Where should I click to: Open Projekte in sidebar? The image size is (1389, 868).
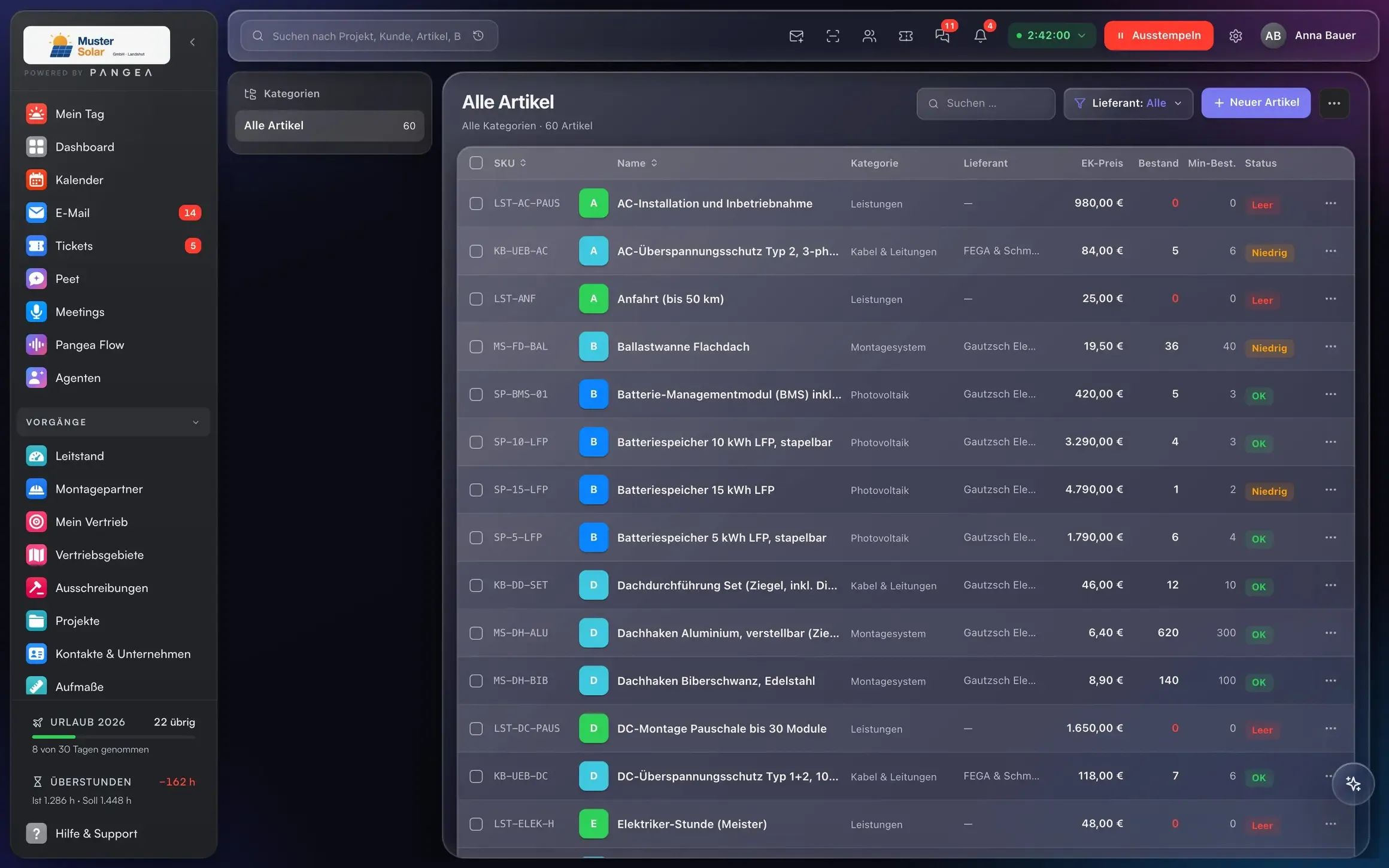click(113, 621)
